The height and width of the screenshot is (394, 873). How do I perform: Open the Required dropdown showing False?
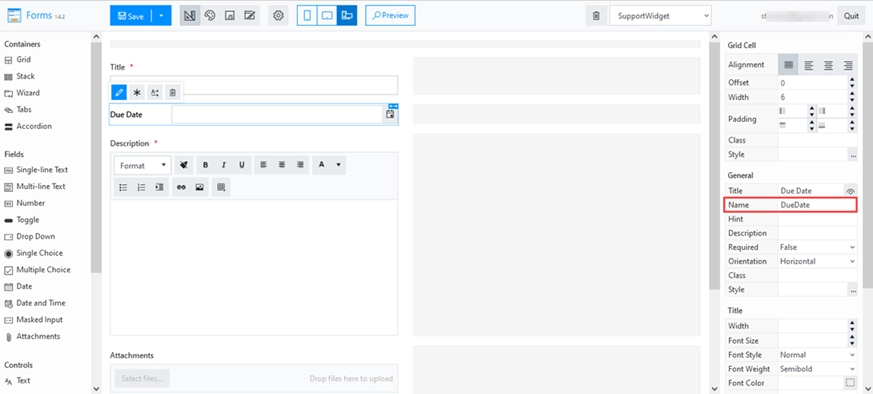click(817, 247)
